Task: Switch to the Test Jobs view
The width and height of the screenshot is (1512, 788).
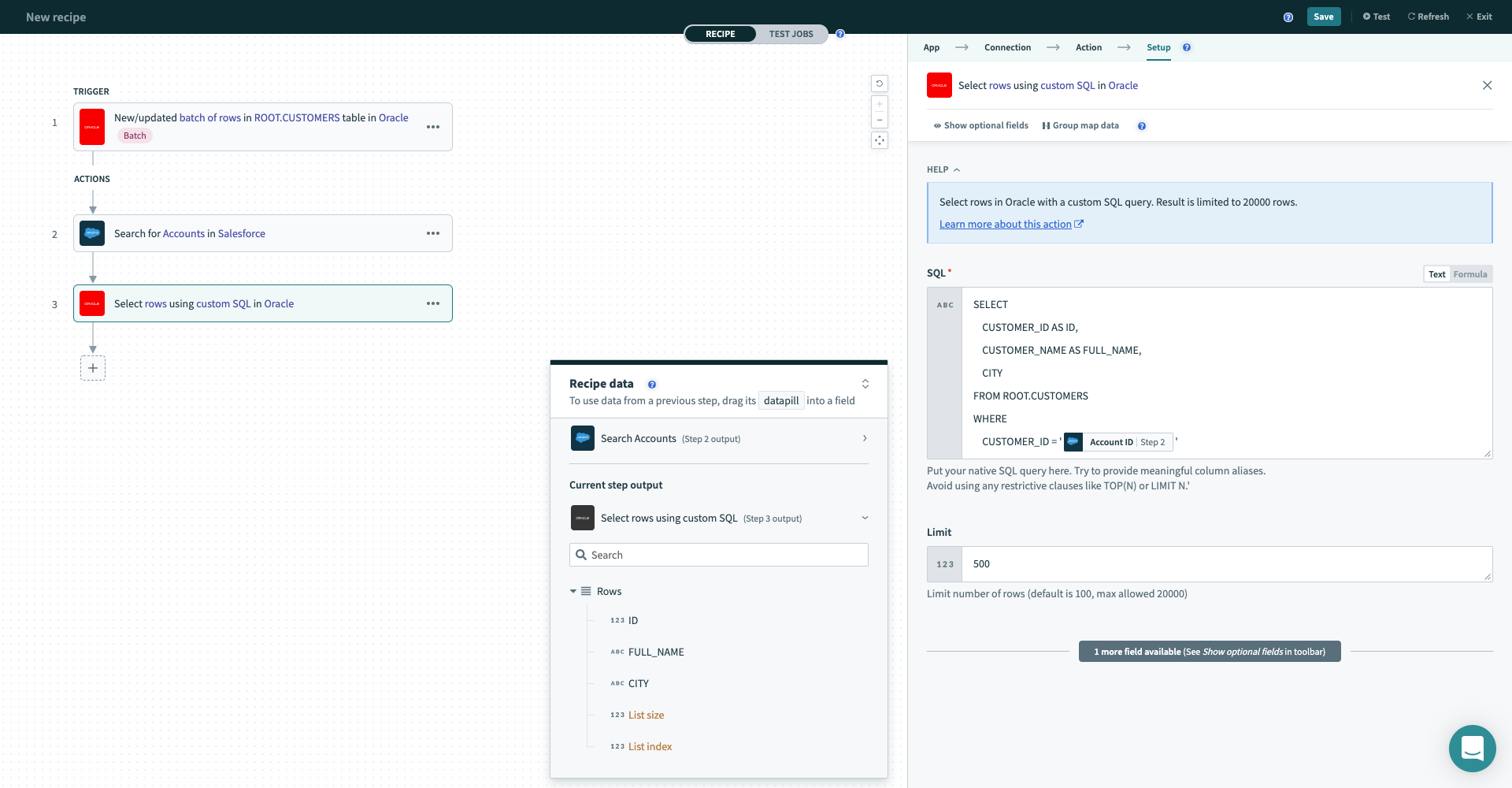Action: 791,34
